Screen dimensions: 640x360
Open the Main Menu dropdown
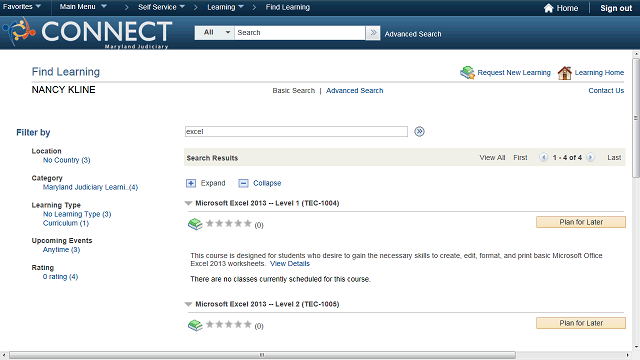[x=83, y=7]
